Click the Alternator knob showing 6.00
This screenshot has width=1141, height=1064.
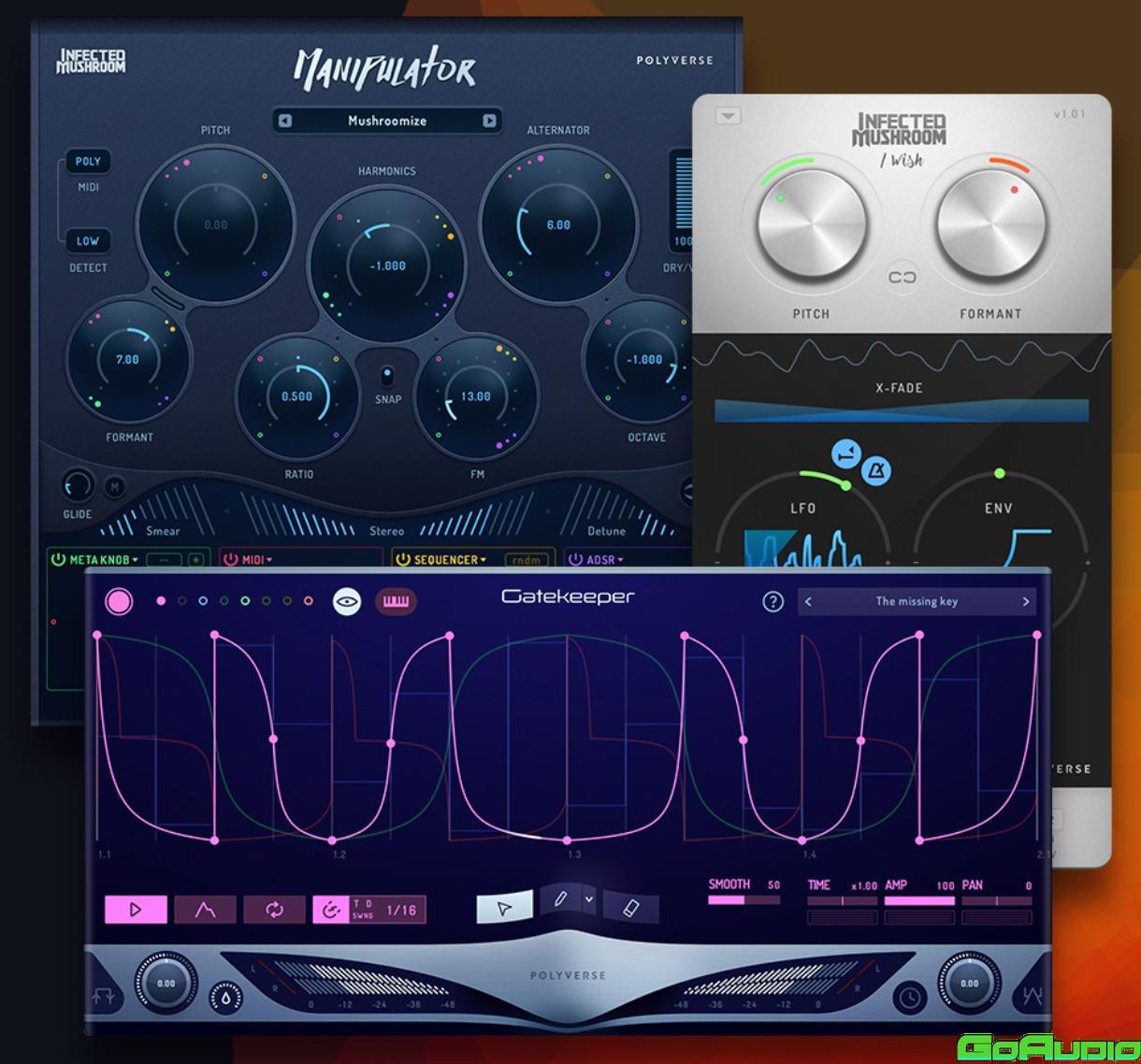pyautogui.click(x=558, y=224)
